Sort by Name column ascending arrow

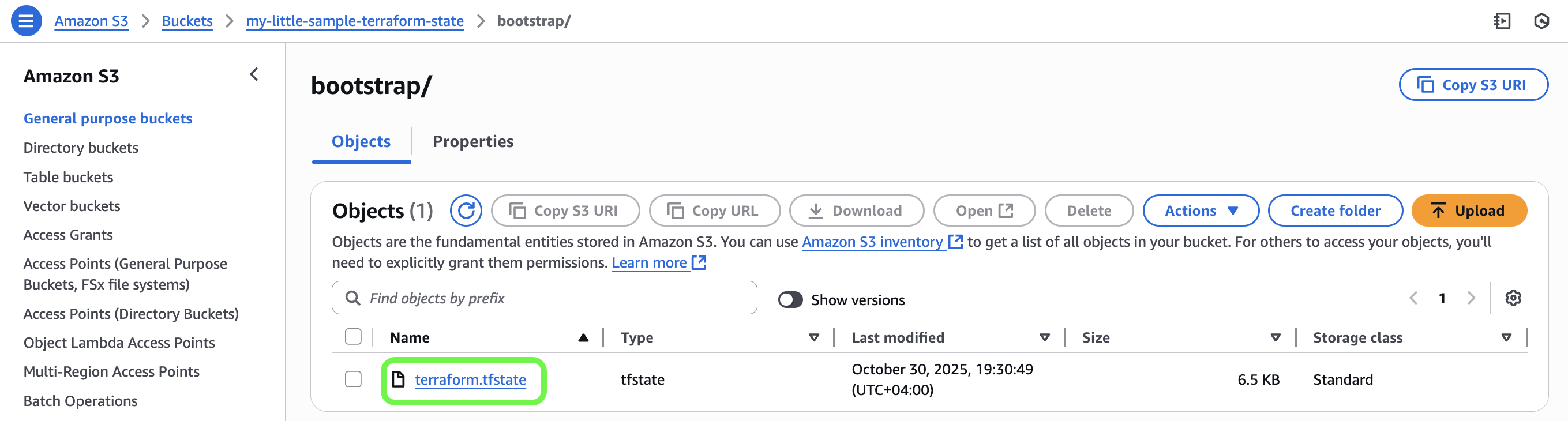(x=583, y=337)
